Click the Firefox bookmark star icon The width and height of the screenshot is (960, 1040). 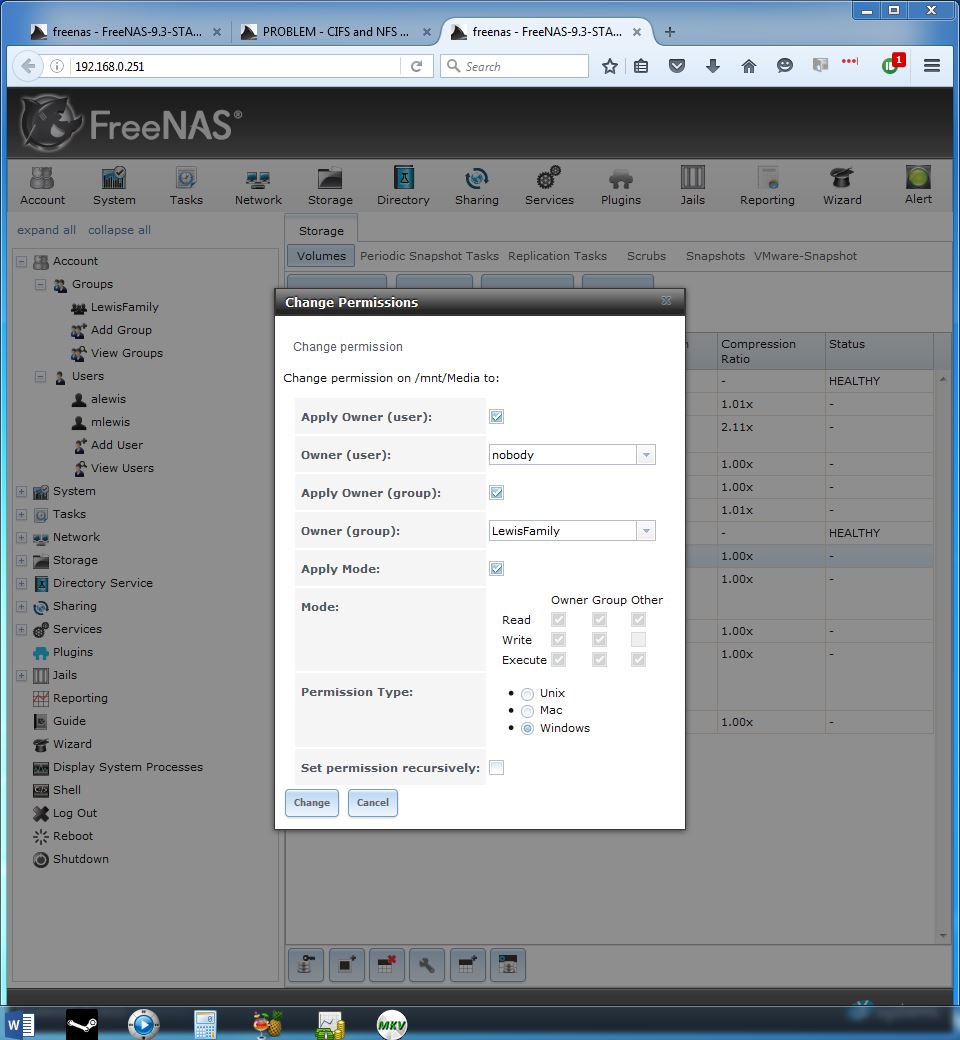610,66
